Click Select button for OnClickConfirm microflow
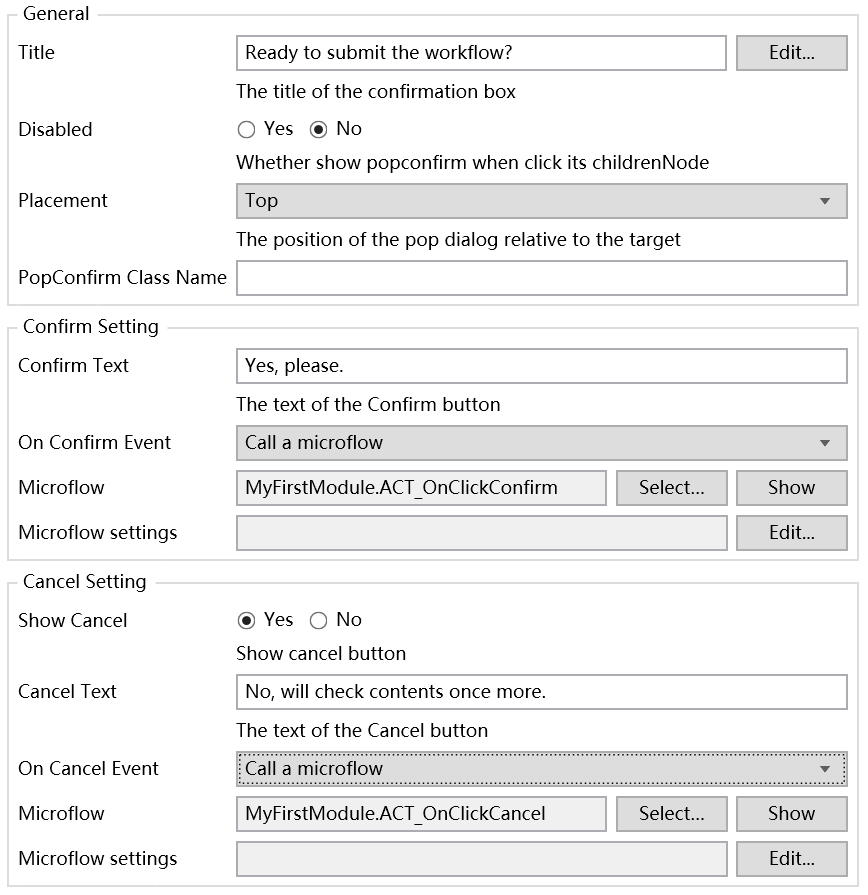This screenshot has width=868, height=895. click(671, 488)
